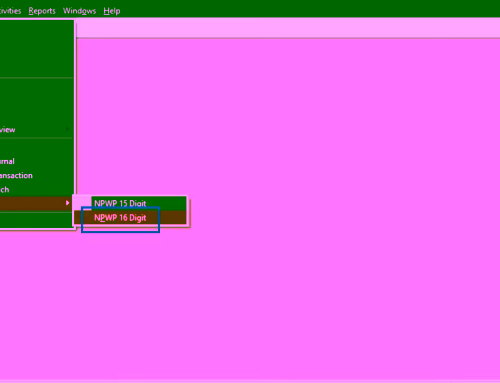Image resolution: width=500 pixels, height=383 pixels.
Task: Select the NPWP 16 Digit option
Action: [x=120, y=218]
